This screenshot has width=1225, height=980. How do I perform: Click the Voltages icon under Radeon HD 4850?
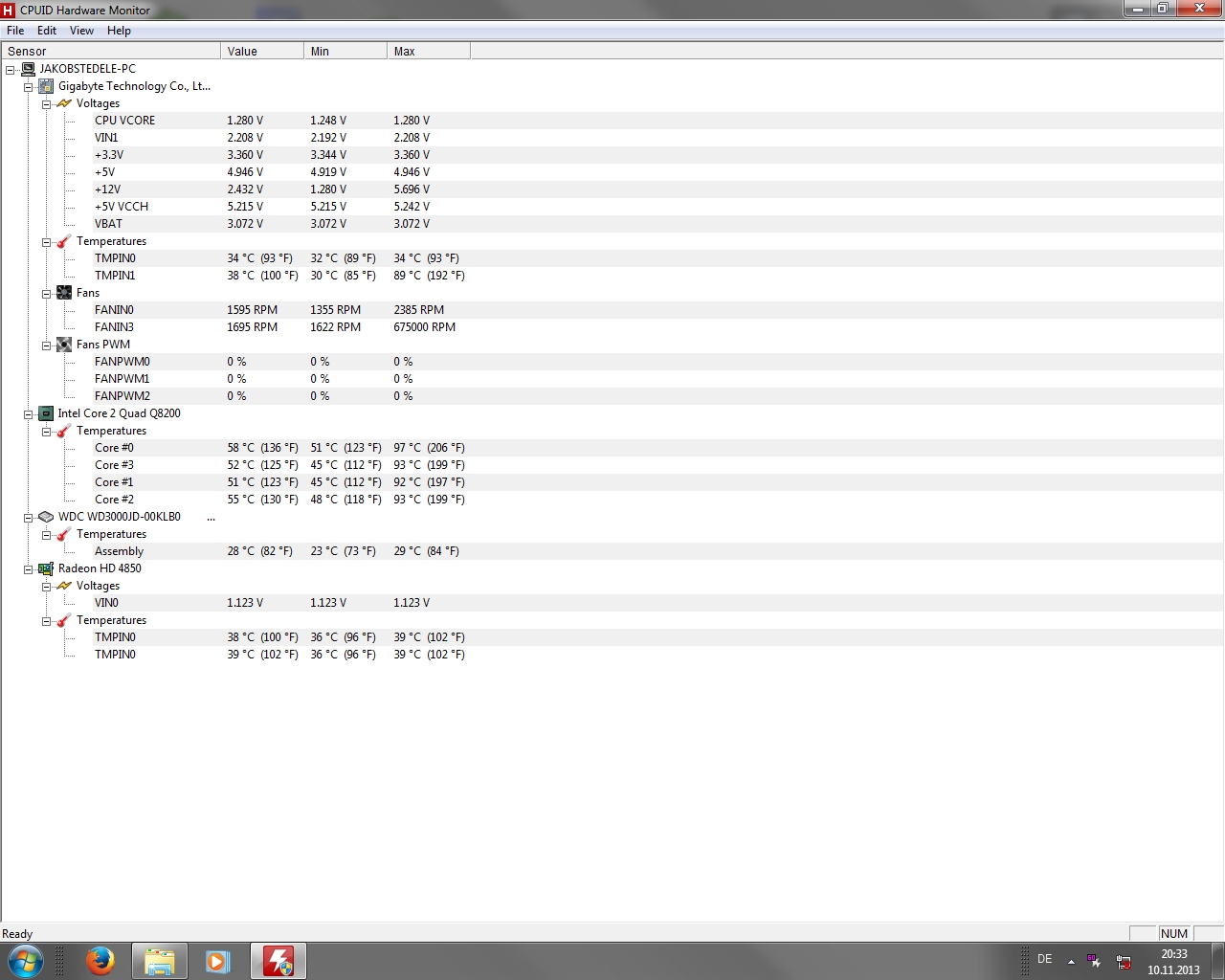click(64, 586)
